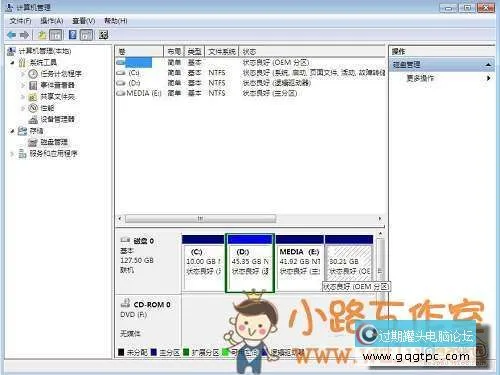
Task: Click the last toolbar icon after the separator
Action: (x=103, y=35)
